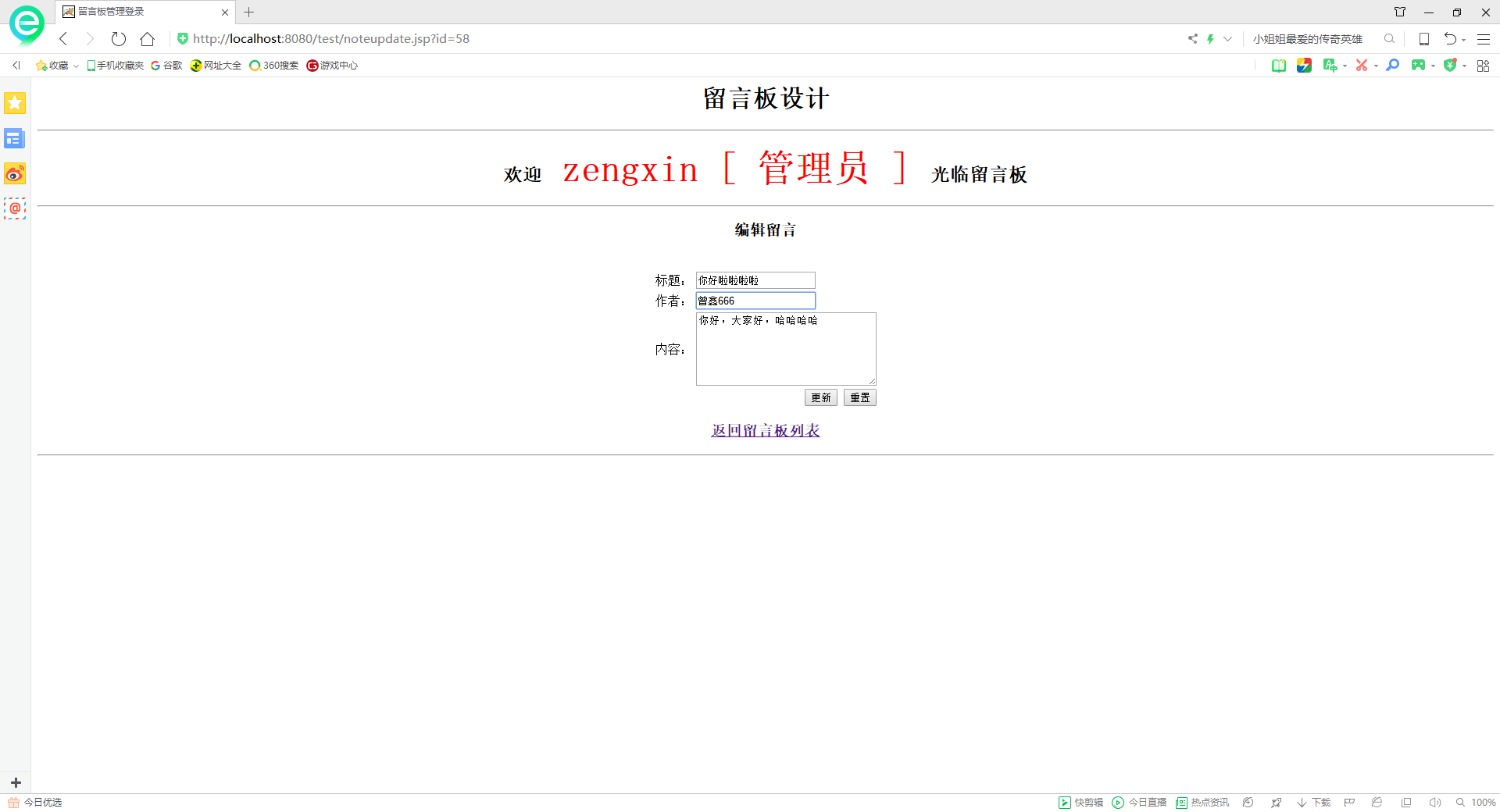The image size is (1500, 812).
Task: Click the 更新 update button
Action: (821, 397)
